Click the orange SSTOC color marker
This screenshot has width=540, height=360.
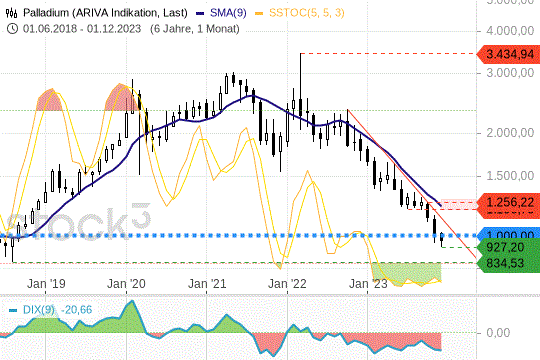[x=259, y=13]
